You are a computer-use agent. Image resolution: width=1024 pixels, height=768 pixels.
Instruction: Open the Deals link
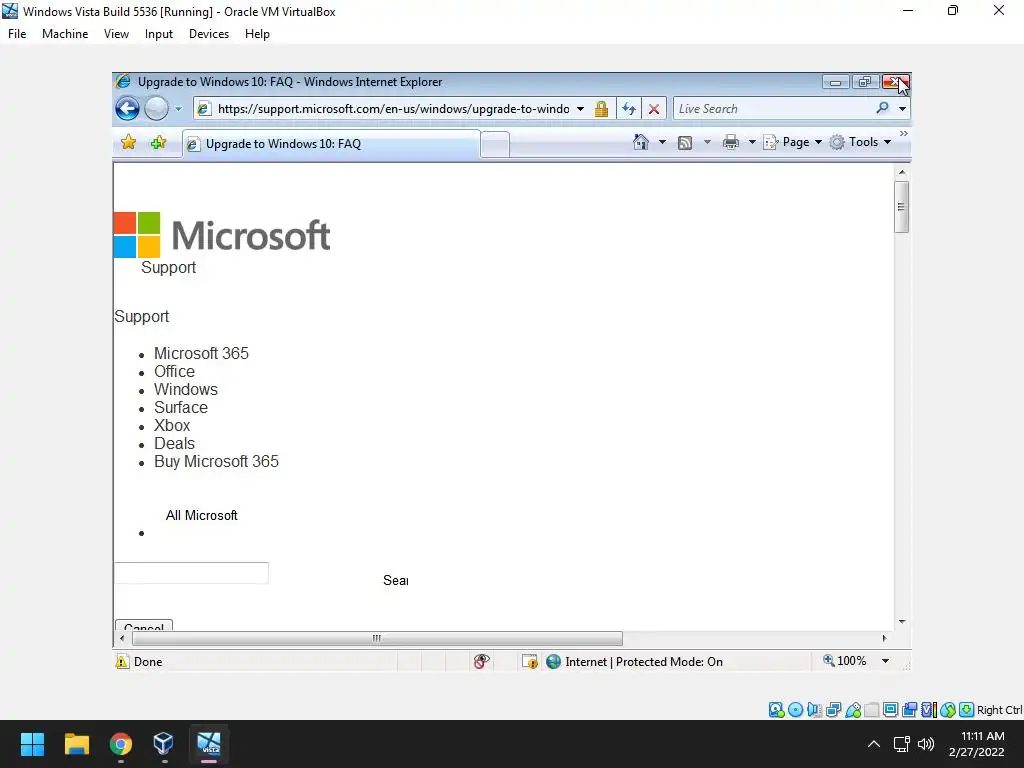[x=174, y=443]
